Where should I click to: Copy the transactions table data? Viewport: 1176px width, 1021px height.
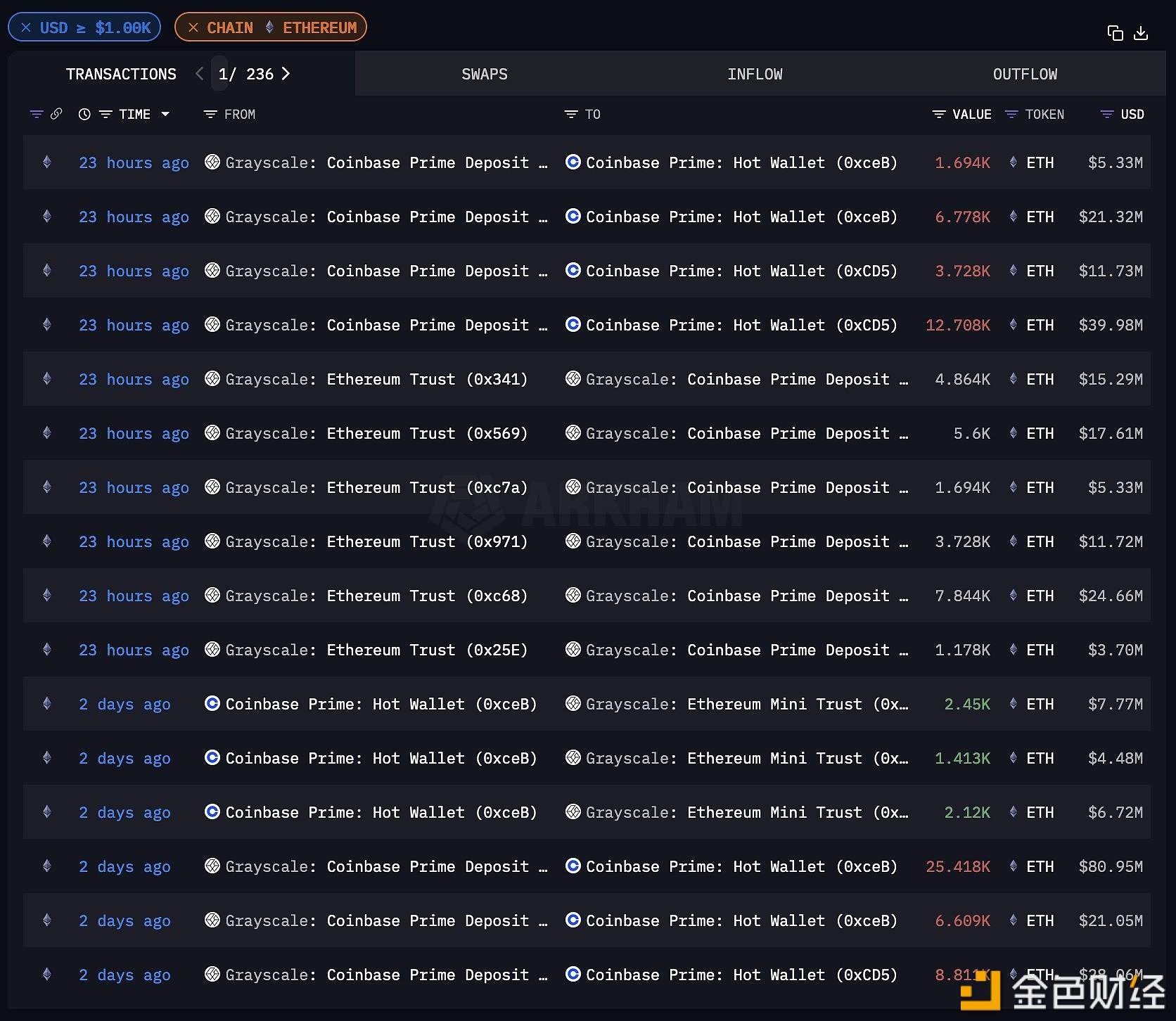(1115, 33)
